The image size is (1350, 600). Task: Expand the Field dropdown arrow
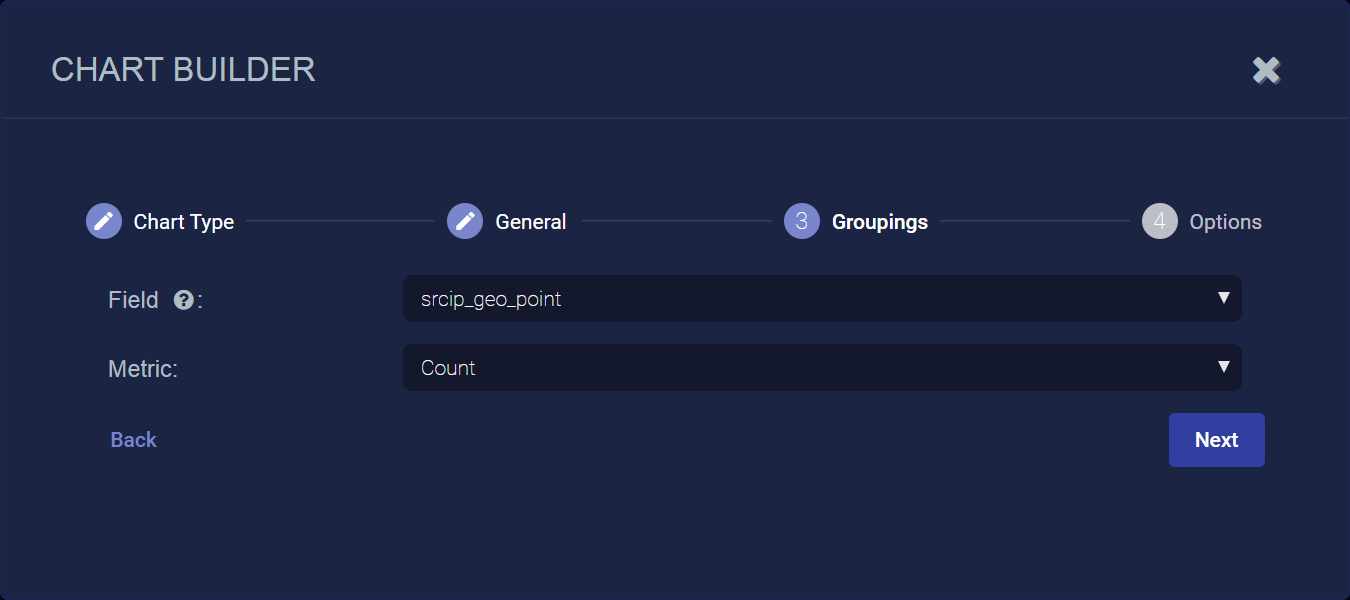pyautogui.click(x=1223, y=298)
